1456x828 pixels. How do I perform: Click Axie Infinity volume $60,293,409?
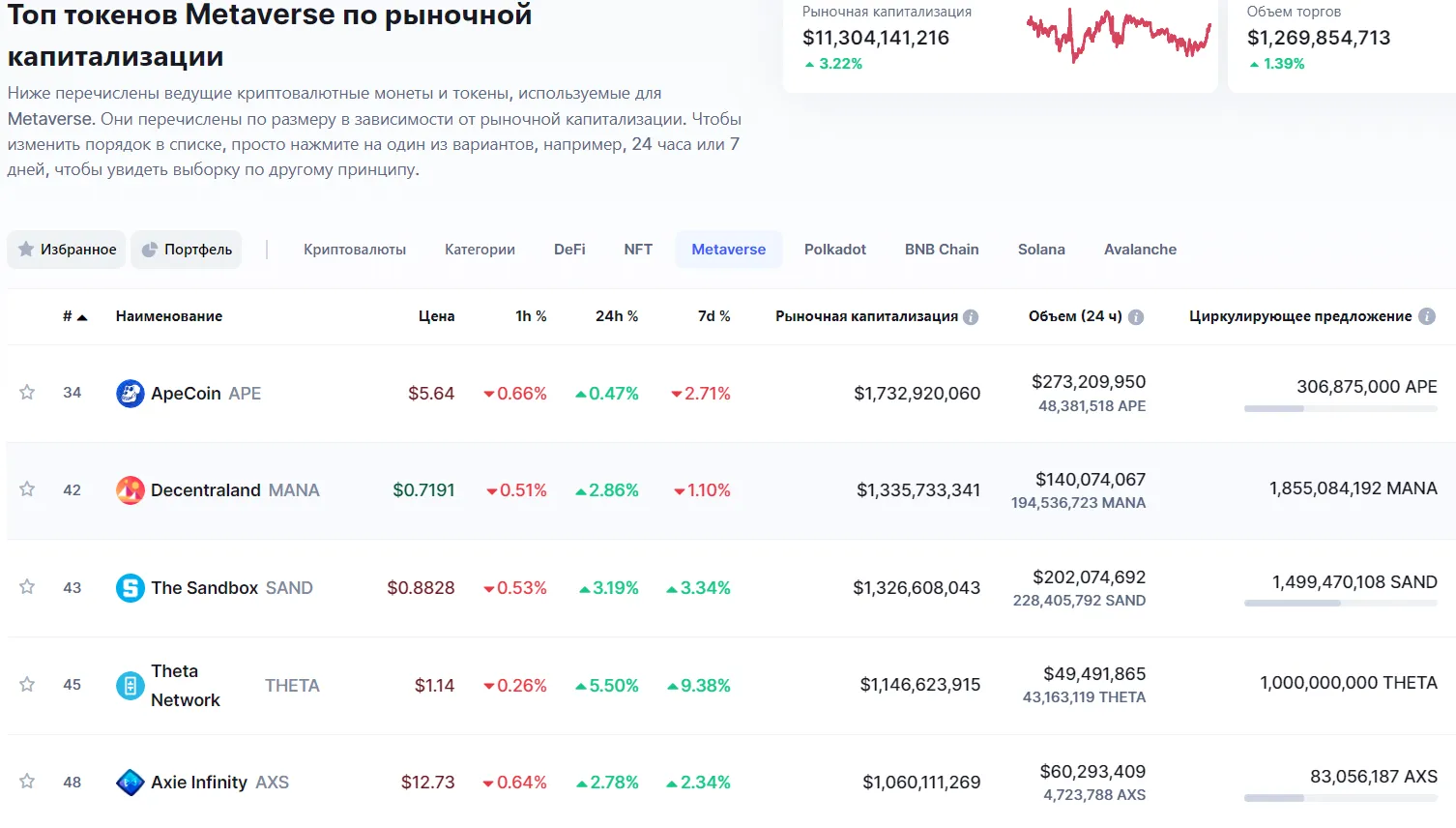point(1092,772)
